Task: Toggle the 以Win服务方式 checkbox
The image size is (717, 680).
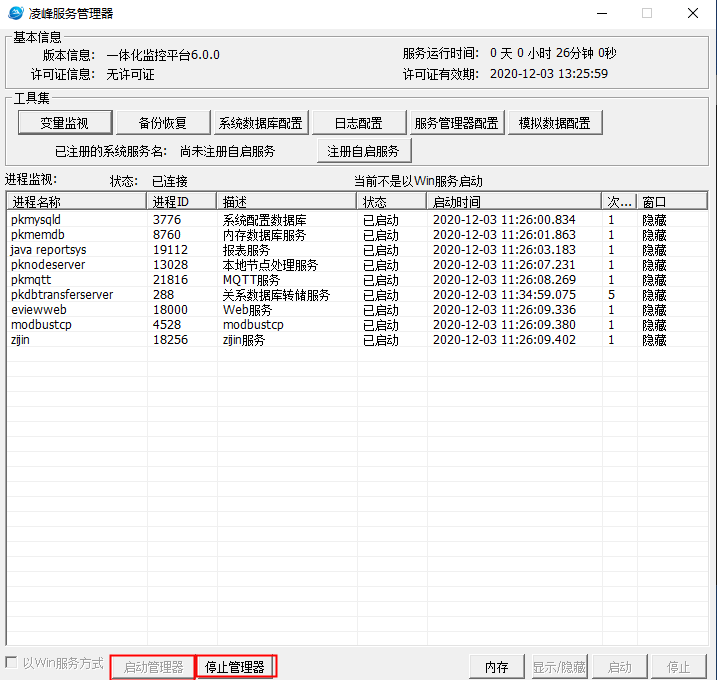Action: [x=11, y=662]
